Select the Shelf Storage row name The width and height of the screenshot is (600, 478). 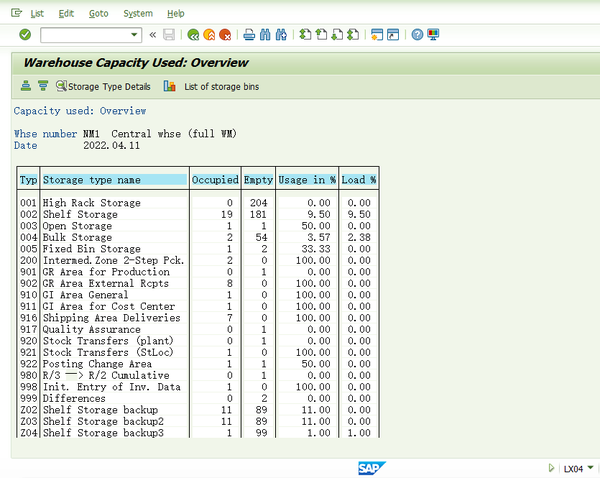(x=80, y=214)
